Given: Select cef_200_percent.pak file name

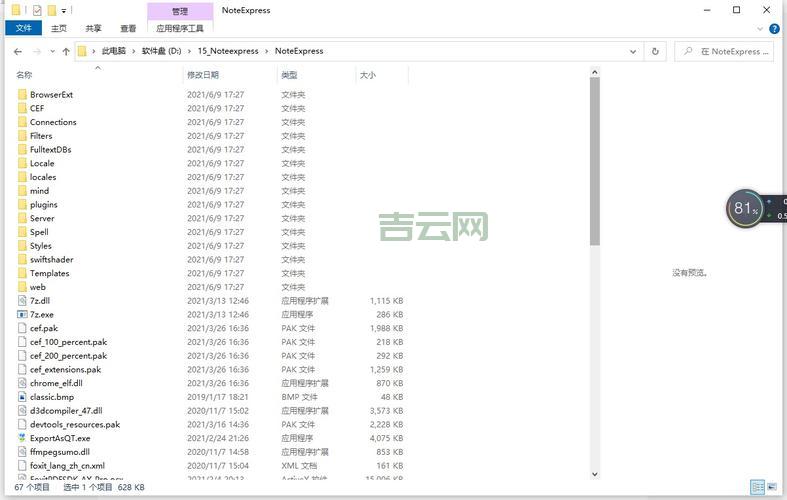Looking at the screenshot, I should pos(69,355).
